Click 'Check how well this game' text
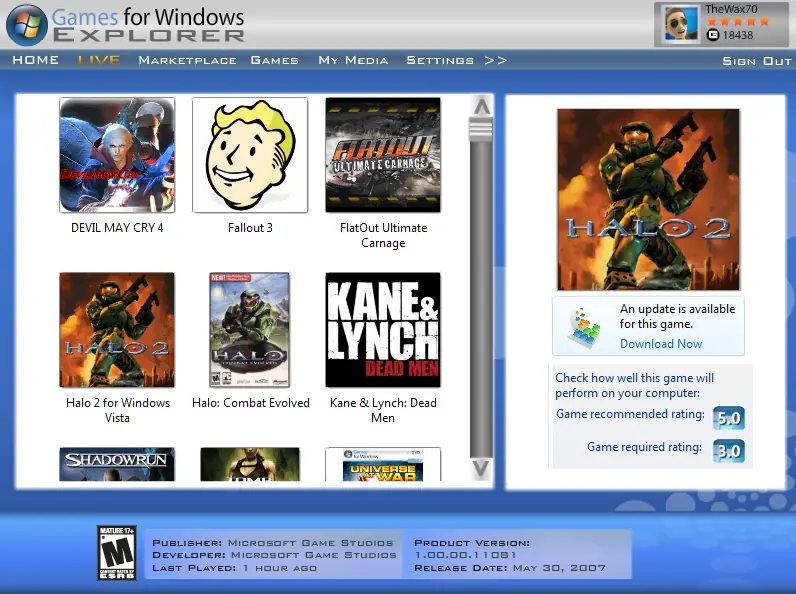 tap(635, 385)
